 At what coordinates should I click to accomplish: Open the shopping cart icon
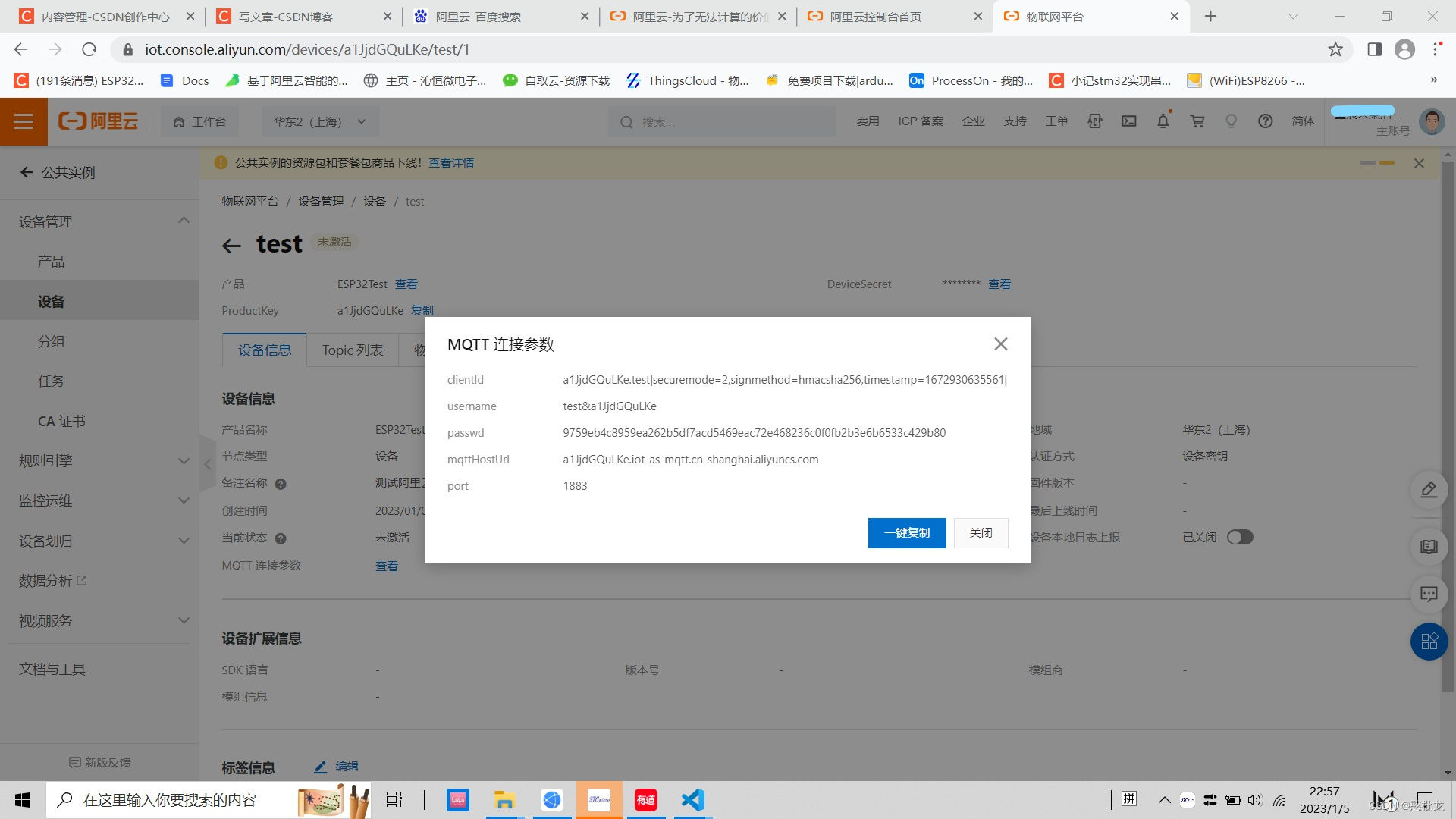[x=1197, y=121]
